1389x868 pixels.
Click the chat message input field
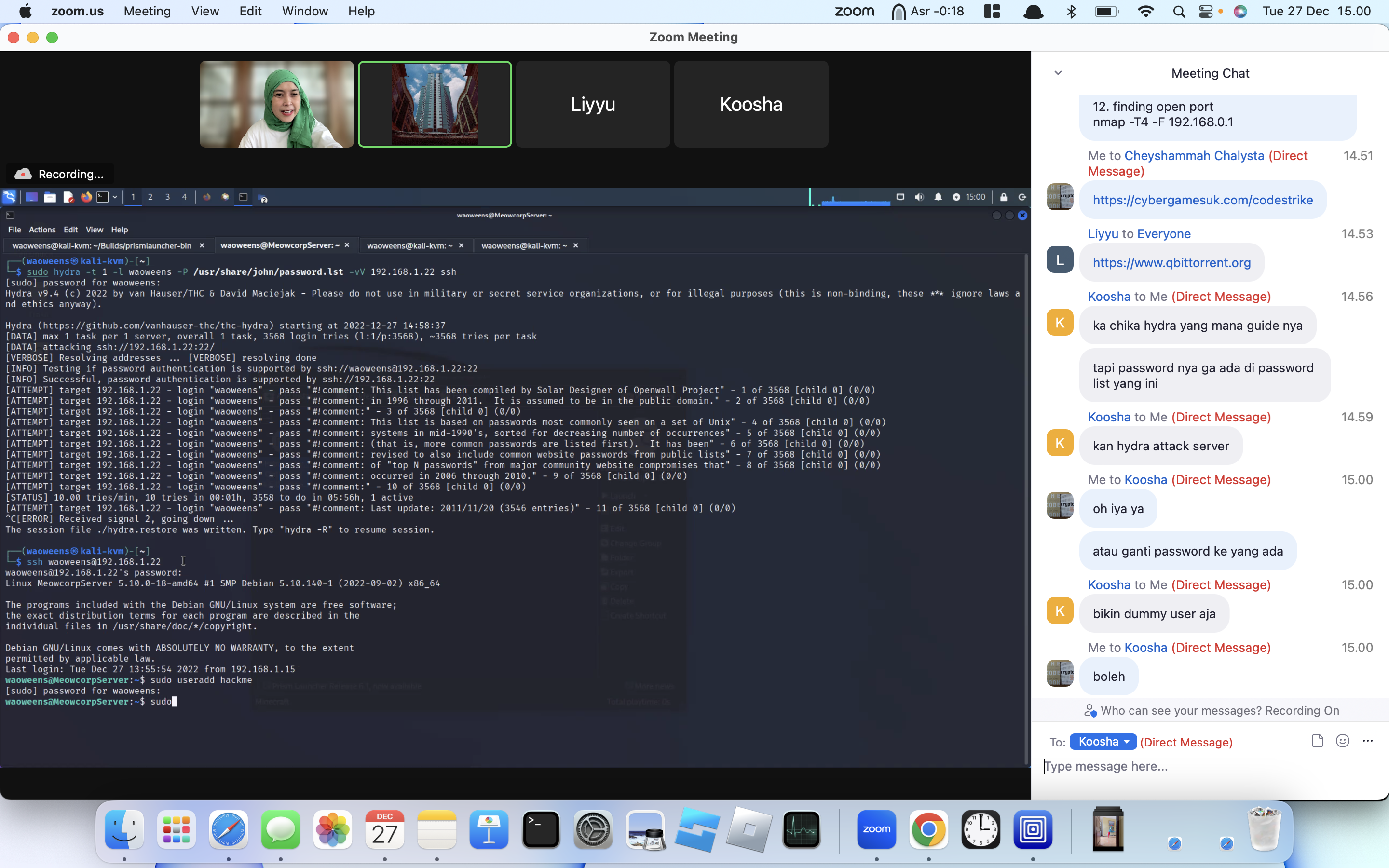[x=1210, y=766]
